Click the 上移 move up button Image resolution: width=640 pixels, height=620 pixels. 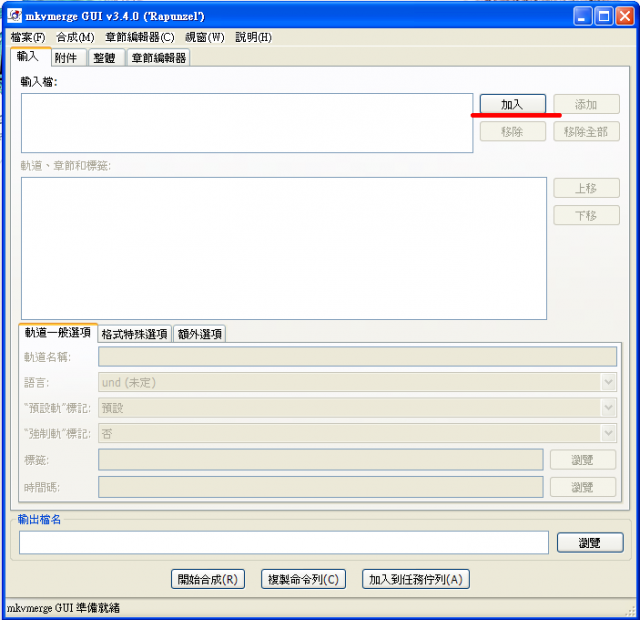coord(586,188)
